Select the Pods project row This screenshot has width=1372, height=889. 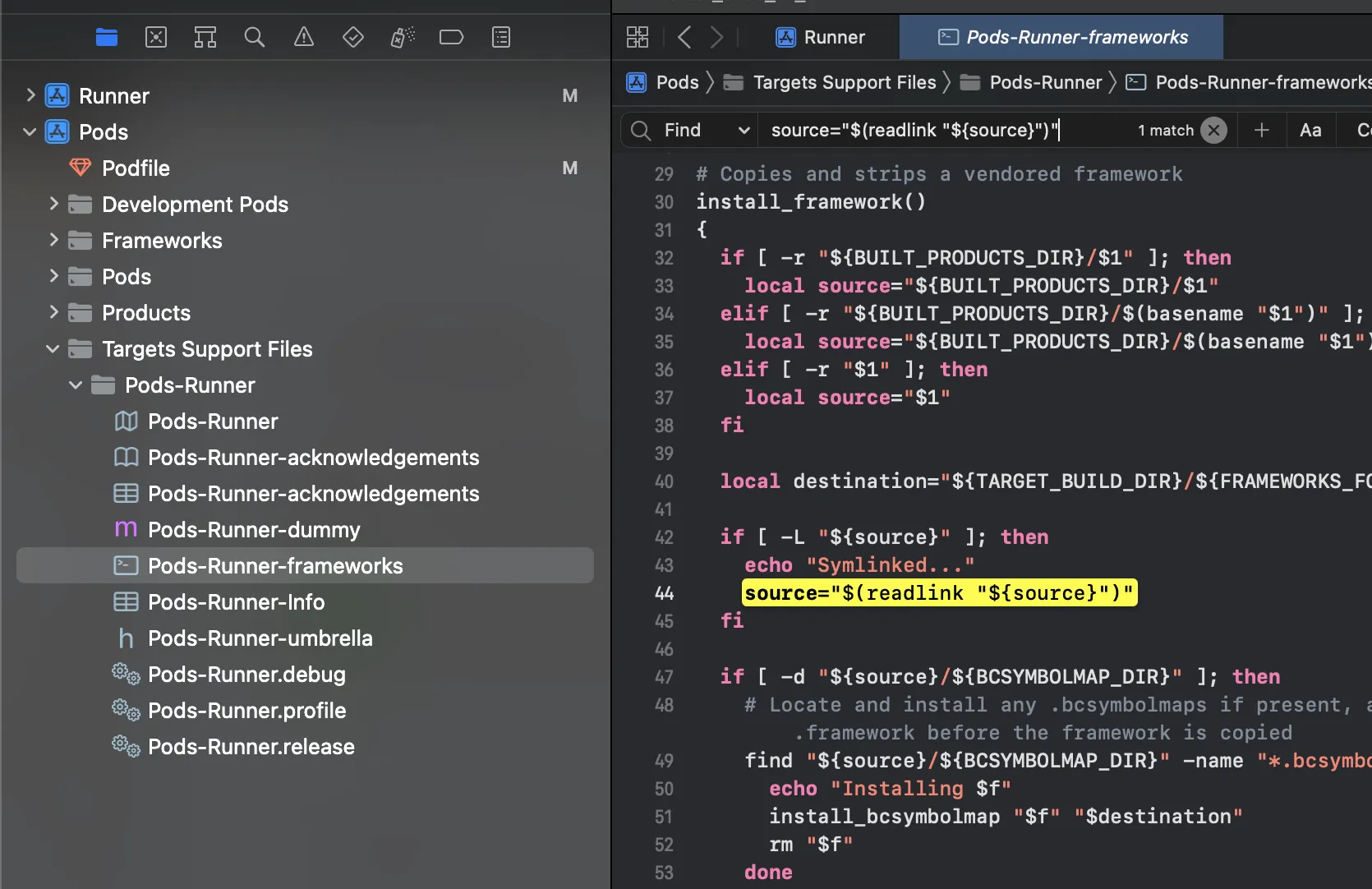coord(305,131)
